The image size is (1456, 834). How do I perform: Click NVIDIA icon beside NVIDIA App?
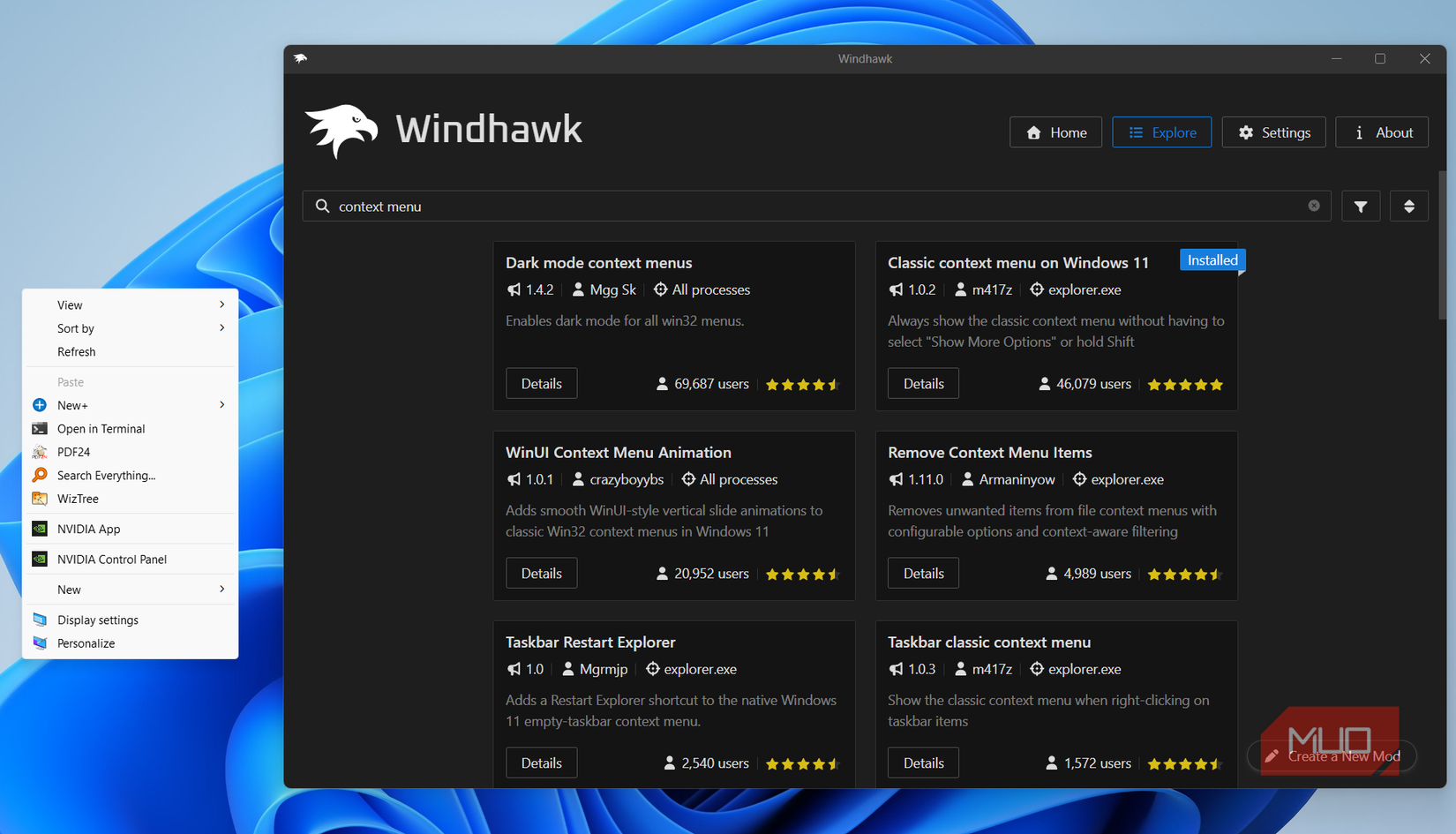pos(40,529)
